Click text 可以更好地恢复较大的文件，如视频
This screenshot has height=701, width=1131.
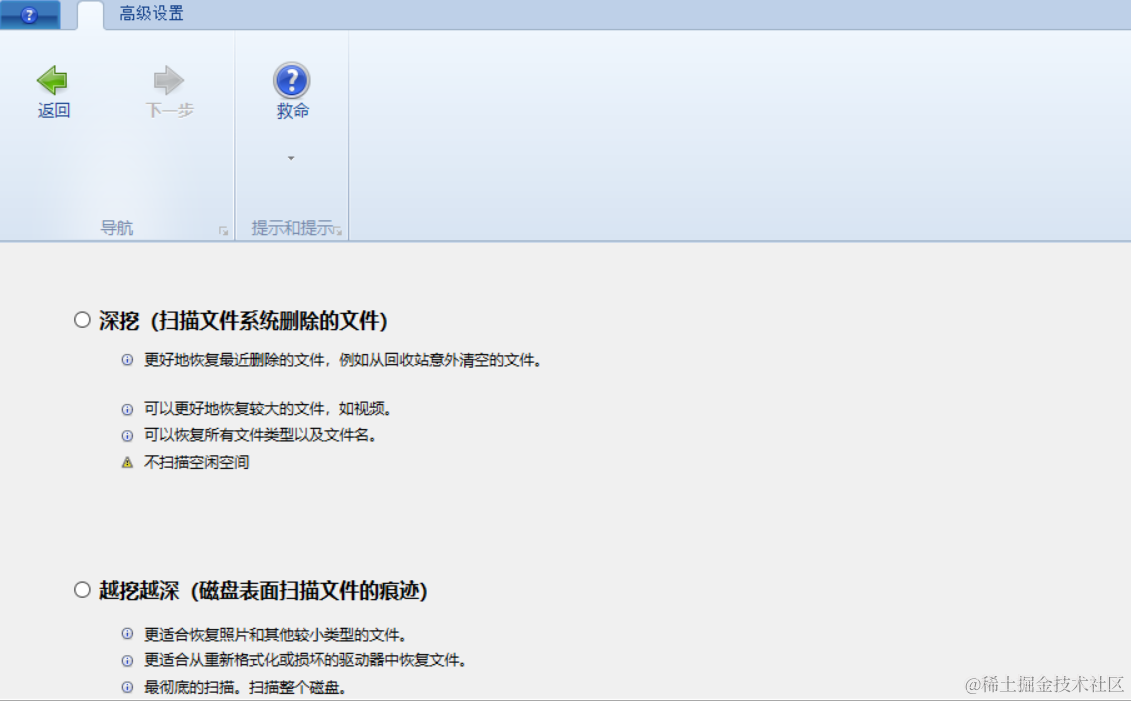[268, 409]
